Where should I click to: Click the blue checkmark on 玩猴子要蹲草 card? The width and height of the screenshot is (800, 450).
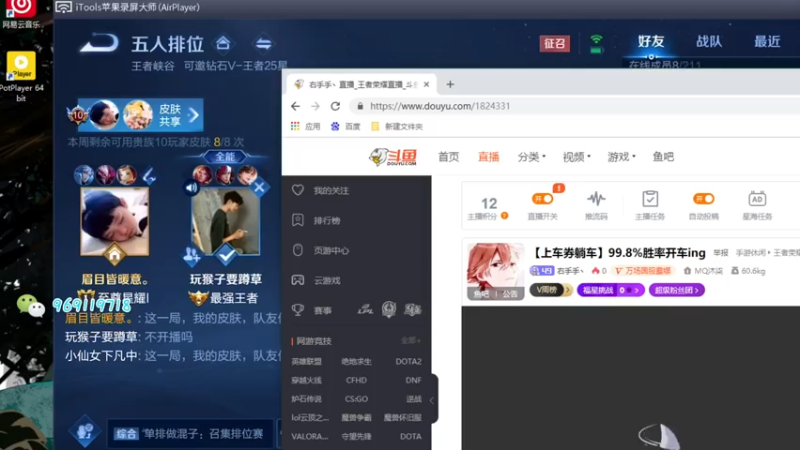click(x=226, y=254)
